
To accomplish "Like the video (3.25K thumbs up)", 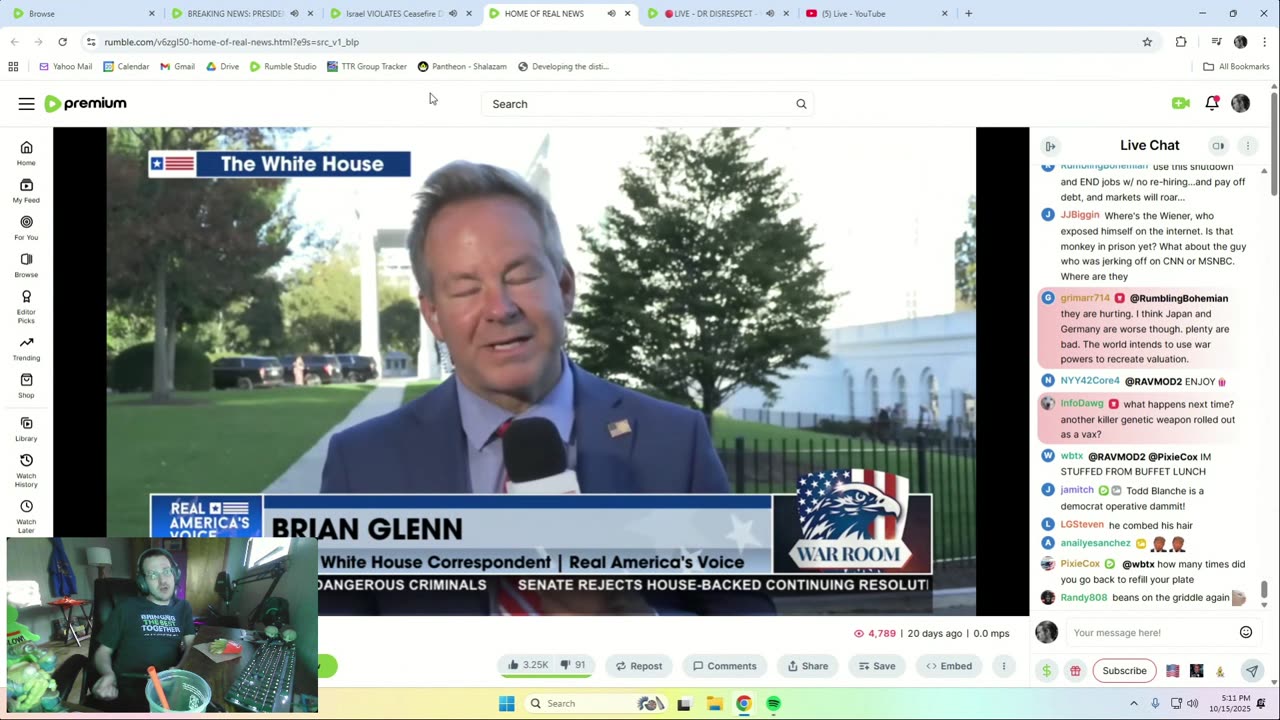I will (528, 666).
